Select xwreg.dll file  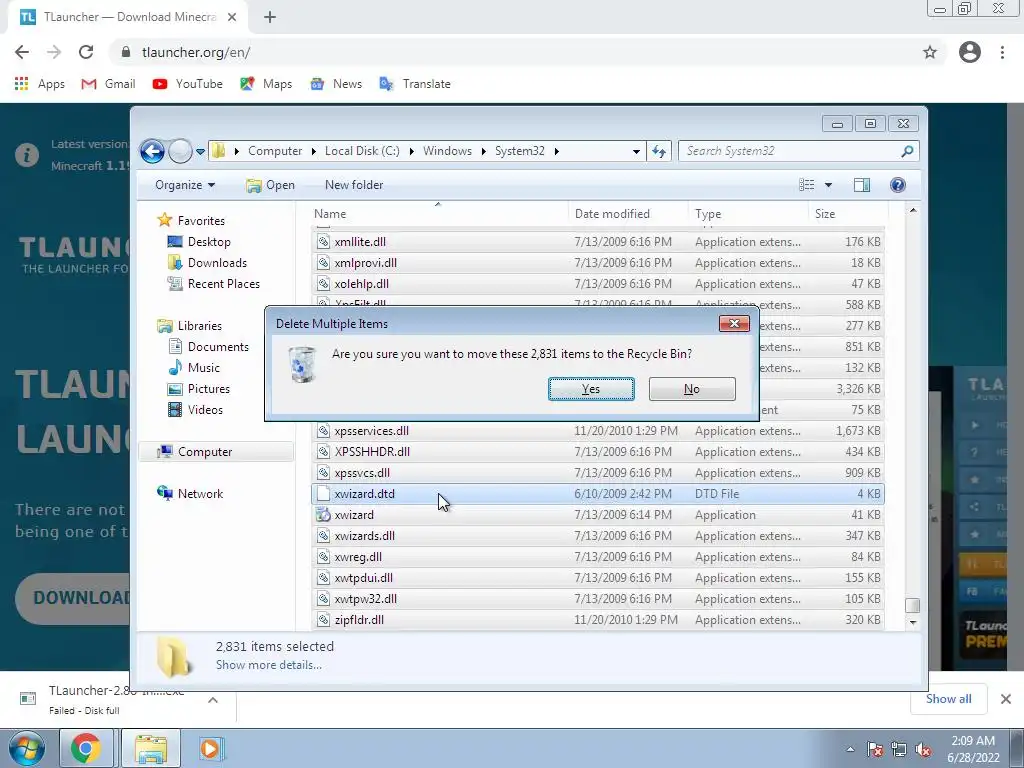click(x=598, y=557)
